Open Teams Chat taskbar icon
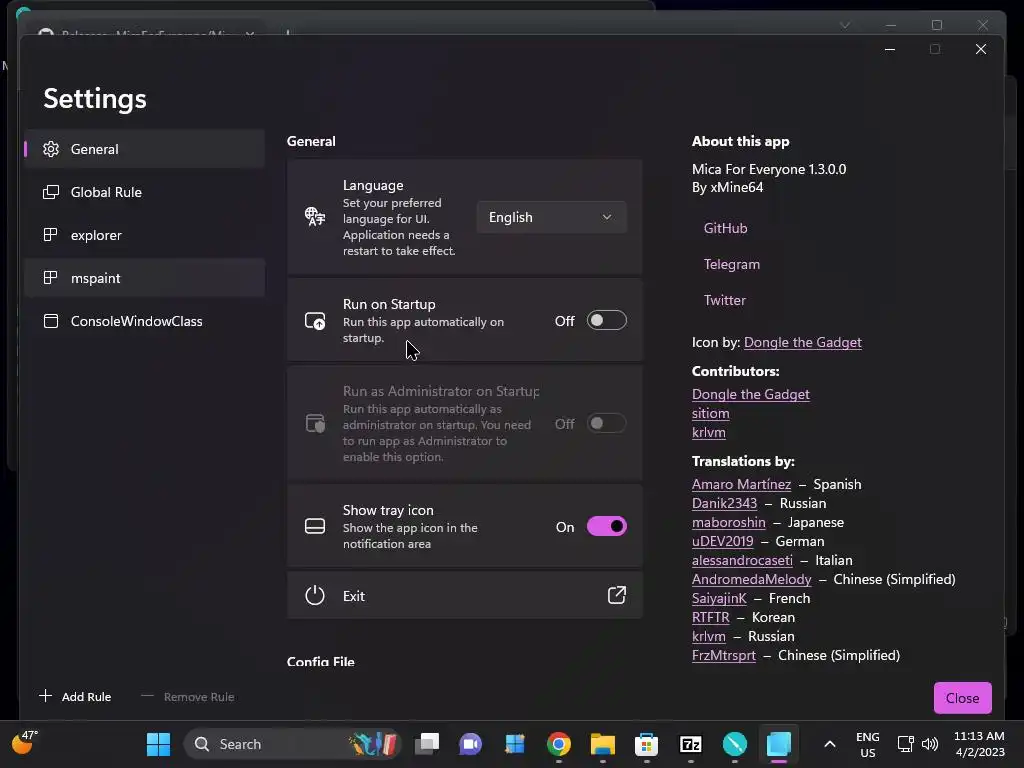 click(x=470, y=744)
